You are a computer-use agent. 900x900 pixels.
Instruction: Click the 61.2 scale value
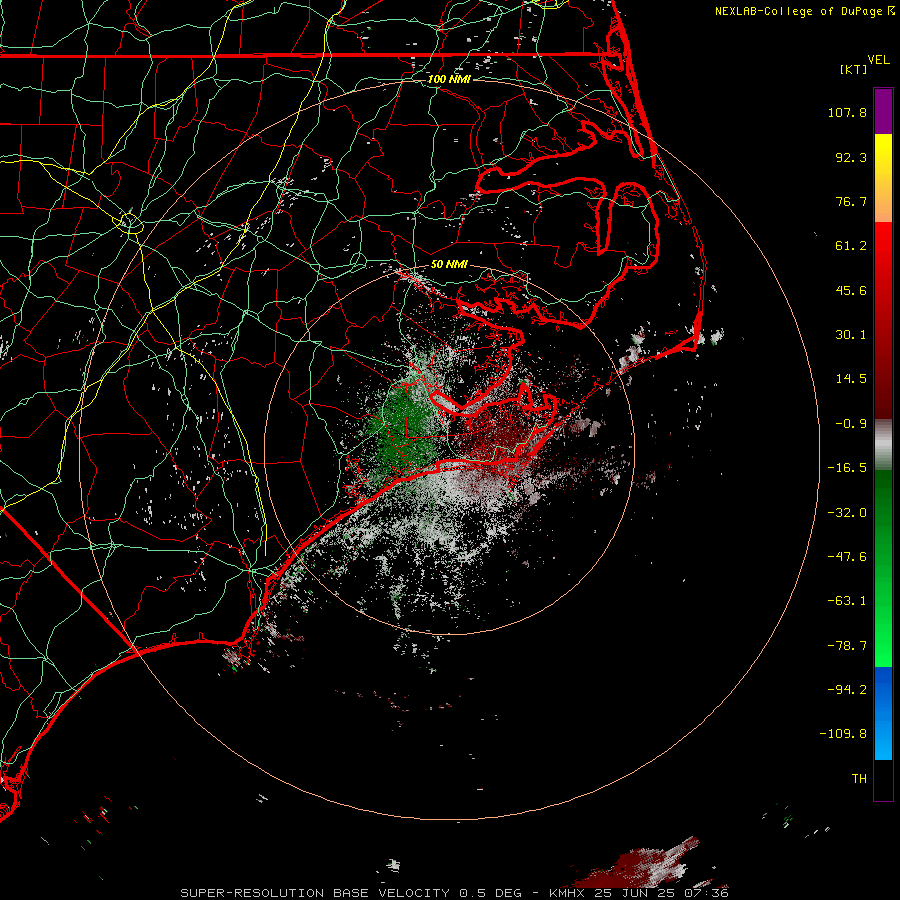pyautogui.click(x=851, y=246)
